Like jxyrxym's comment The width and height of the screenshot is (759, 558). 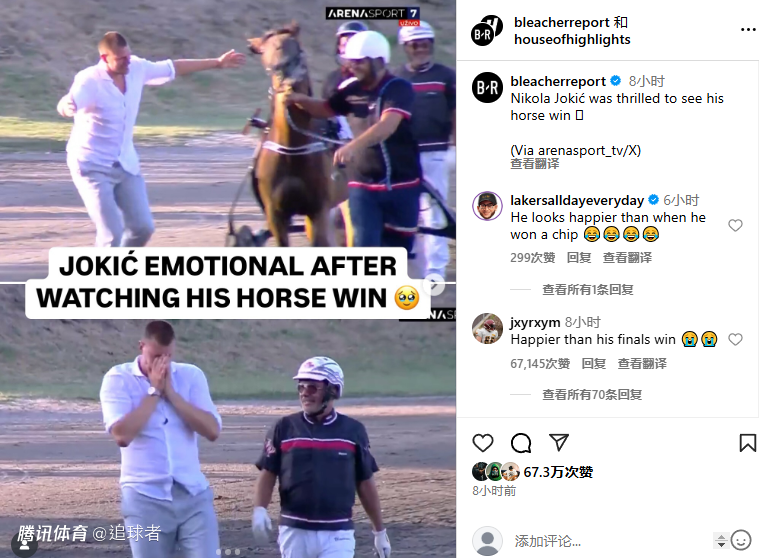point(735,340)
